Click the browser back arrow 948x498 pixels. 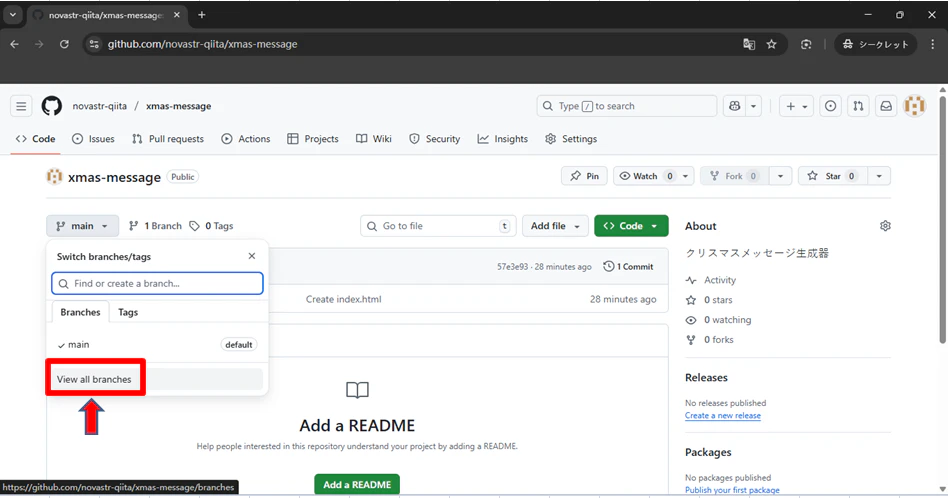[x=15, y=44]
